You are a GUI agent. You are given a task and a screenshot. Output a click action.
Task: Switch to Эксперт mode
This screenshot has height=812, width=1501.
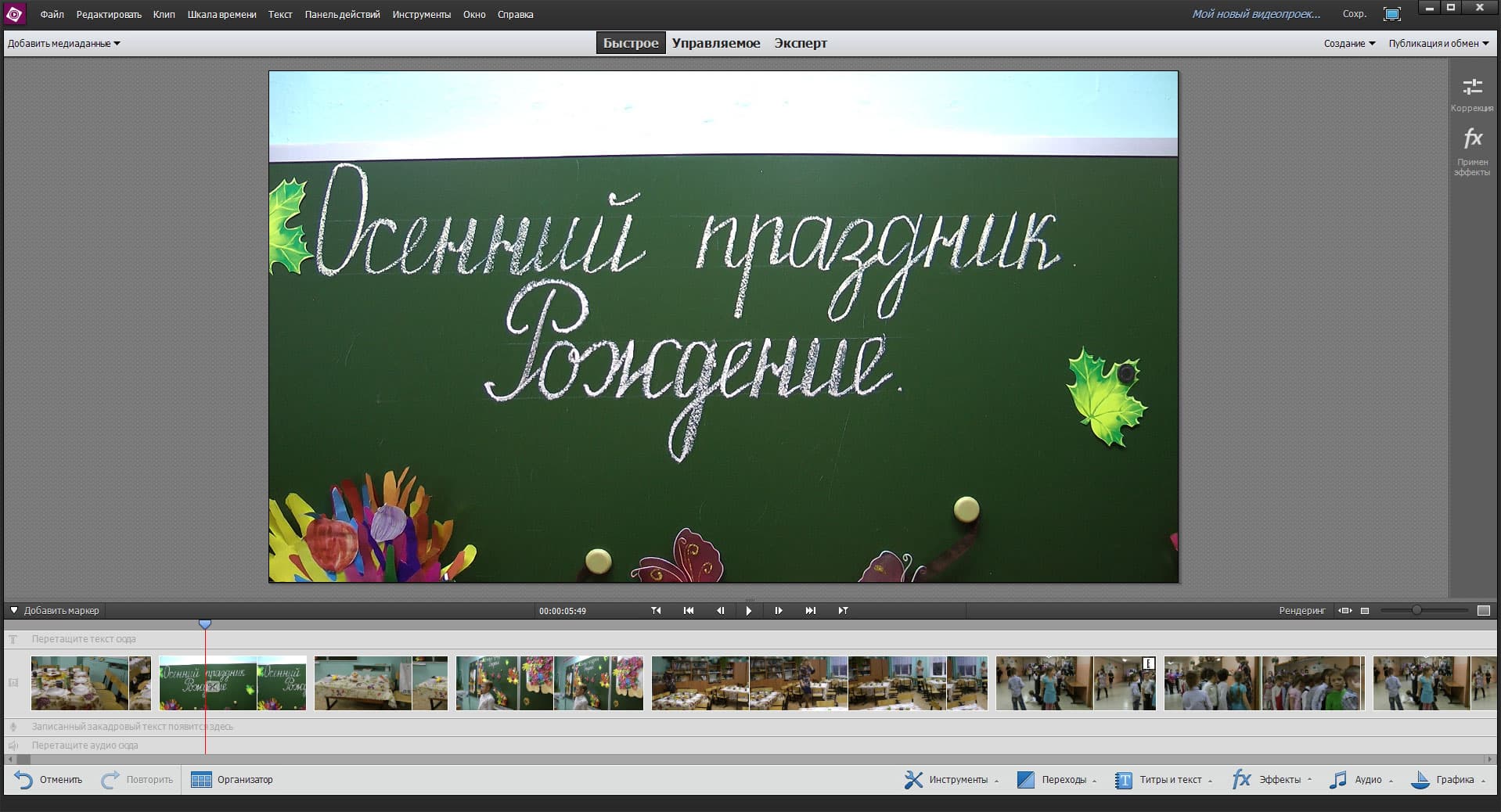point(800,43)
